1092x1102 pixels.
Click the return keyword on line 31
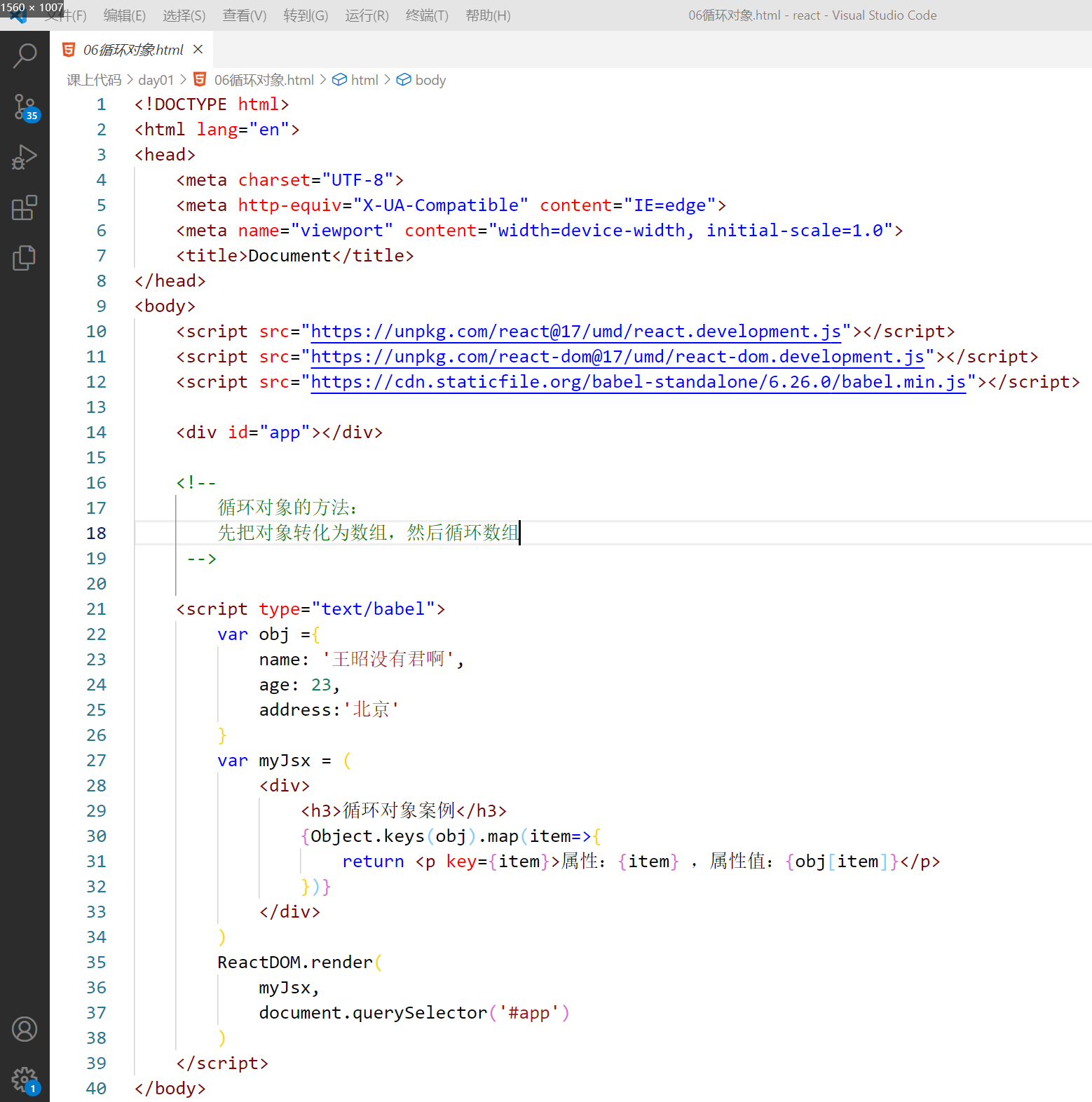pyautogui.click(x=373, y=861)
